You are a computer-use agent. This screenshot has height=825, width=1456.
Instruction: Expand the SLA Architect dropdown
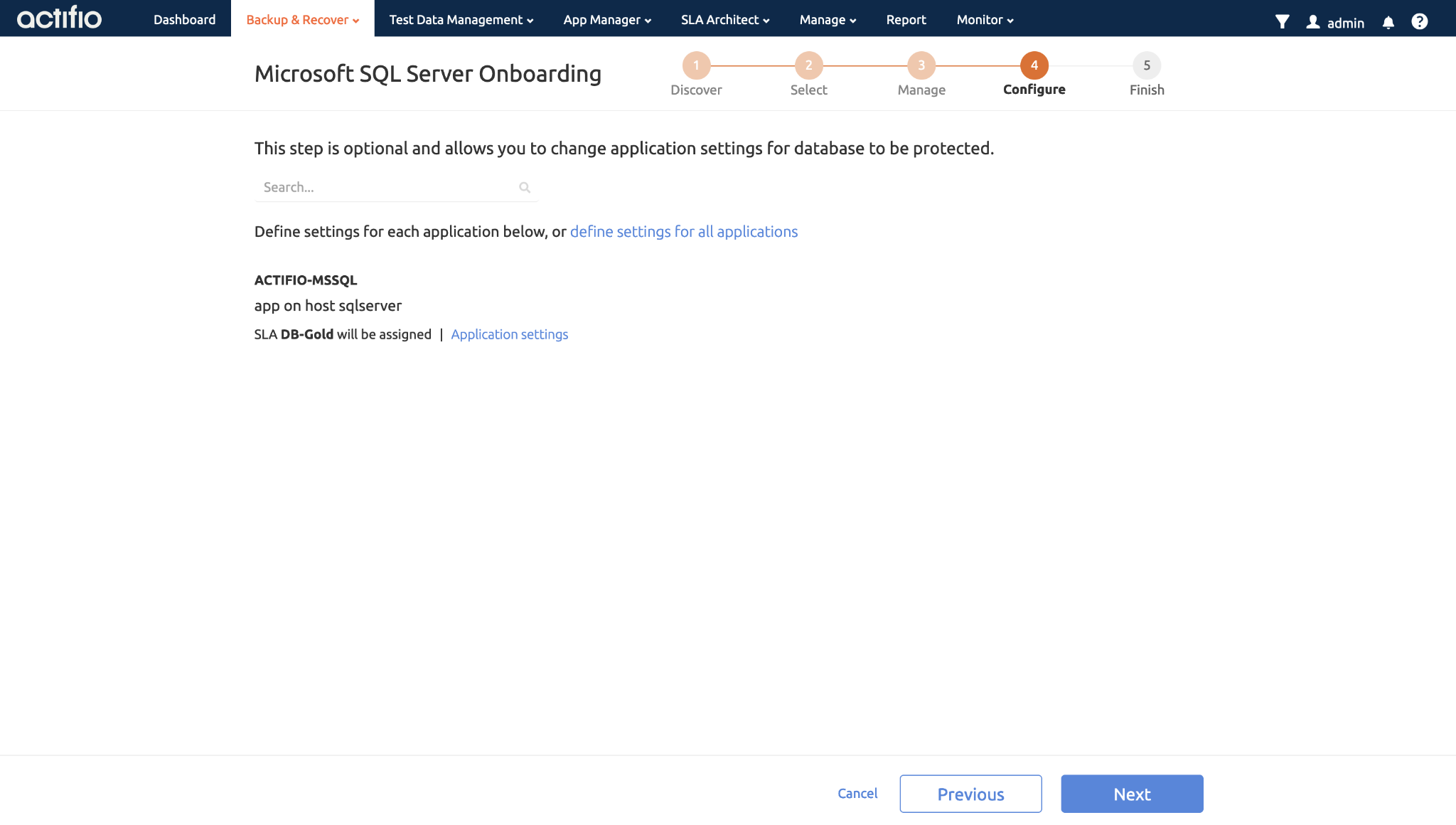tap(725, 20)
